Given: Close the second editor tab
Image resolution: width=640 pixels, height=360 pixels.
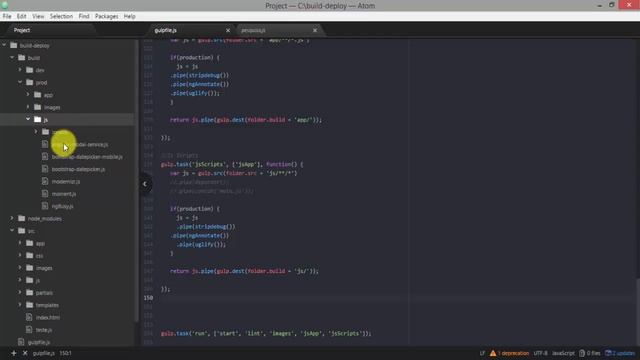Looking at the screenshot, I should pyautogui.click(x=315, y=30).
